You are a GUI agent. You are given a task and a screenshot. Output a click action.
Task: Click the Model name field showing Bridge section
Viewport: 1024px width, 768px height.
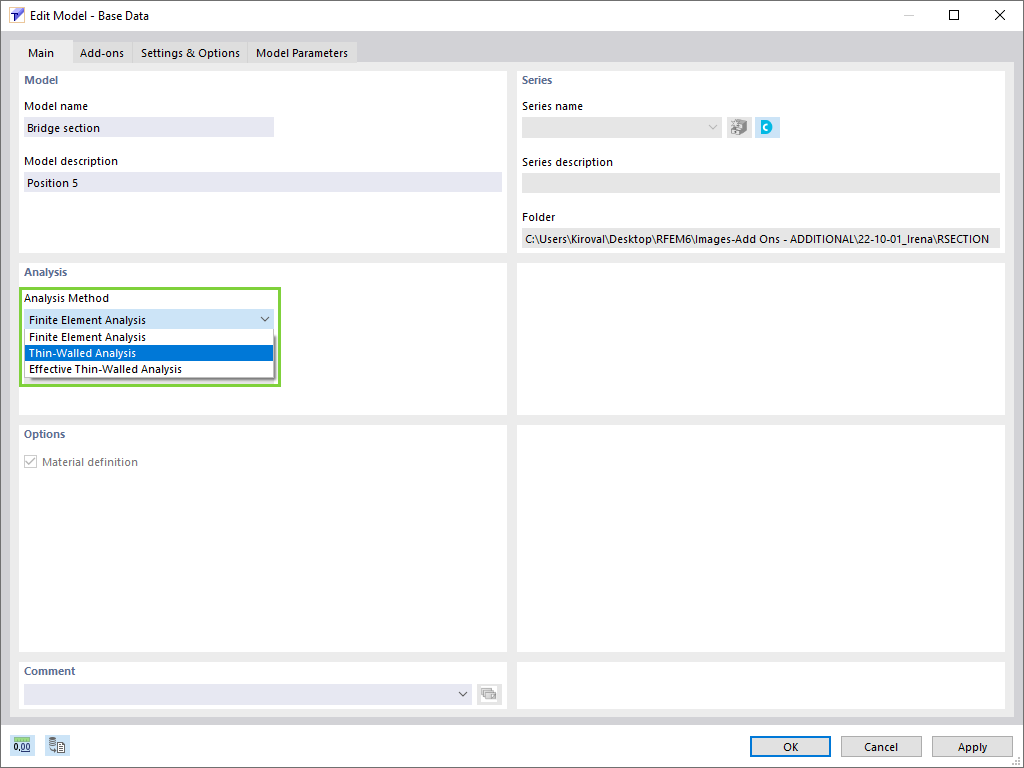point(148,127)
